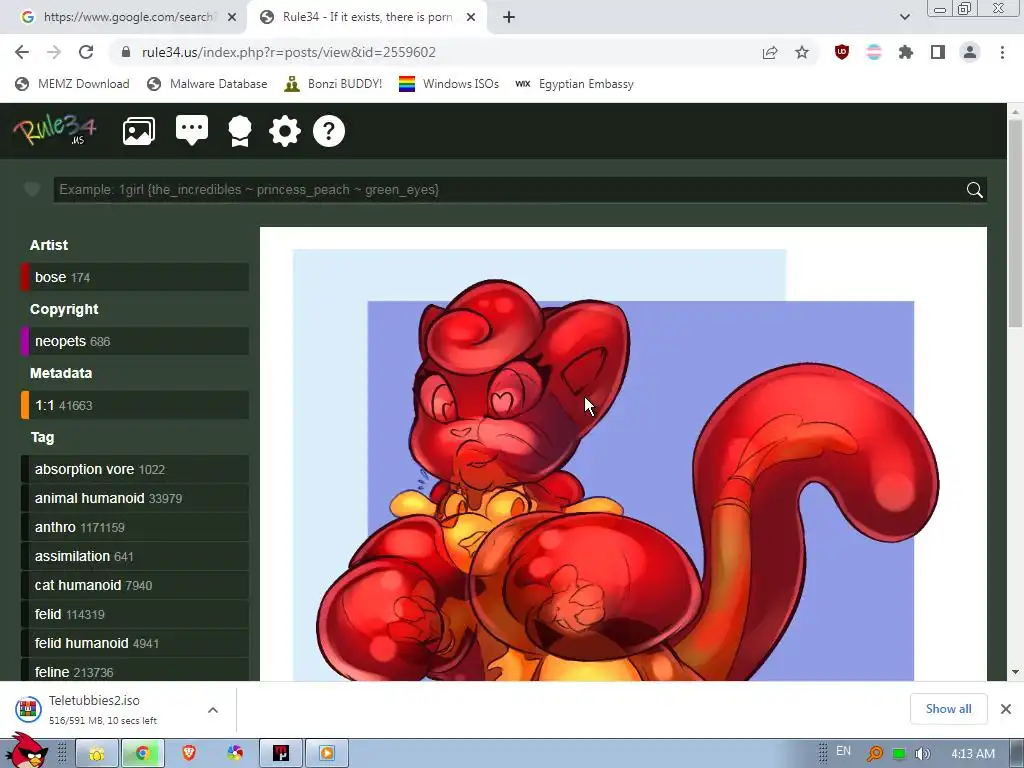Viewport: 1024px width, 768px height.
Task: Close the downloads bar
Action: coord(1006,709)
